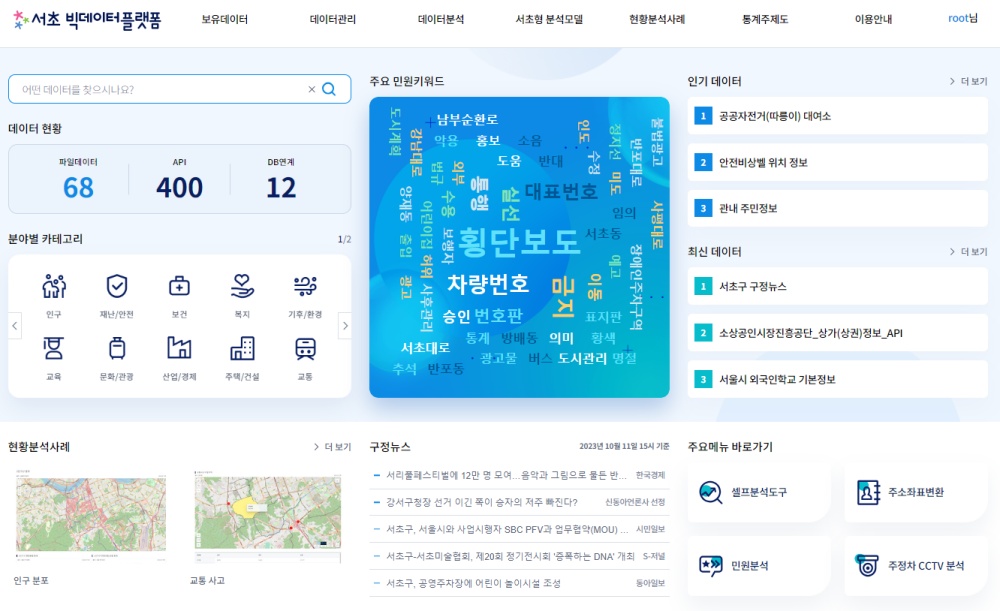Open the 강서구청장 선거 news headline

[x=482, y=502]
